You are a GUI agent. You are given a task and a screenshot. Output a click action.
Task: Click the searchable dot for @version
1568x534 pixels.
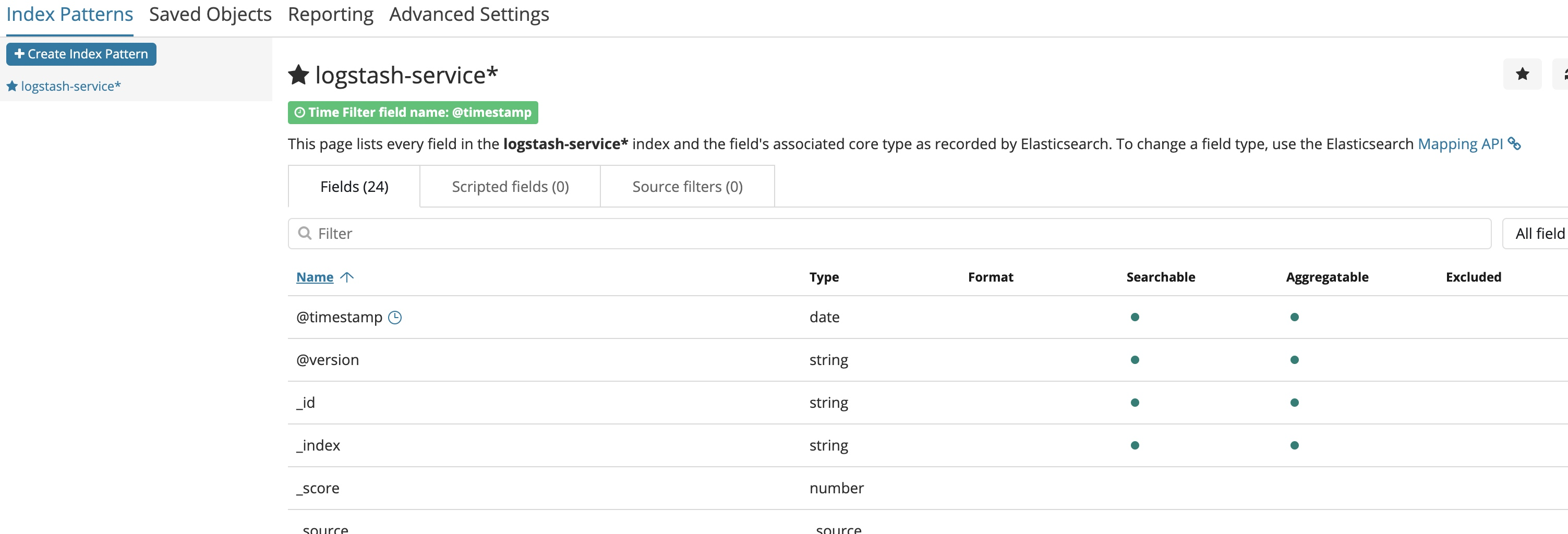pyautogui.click(x=1135, y=360)
